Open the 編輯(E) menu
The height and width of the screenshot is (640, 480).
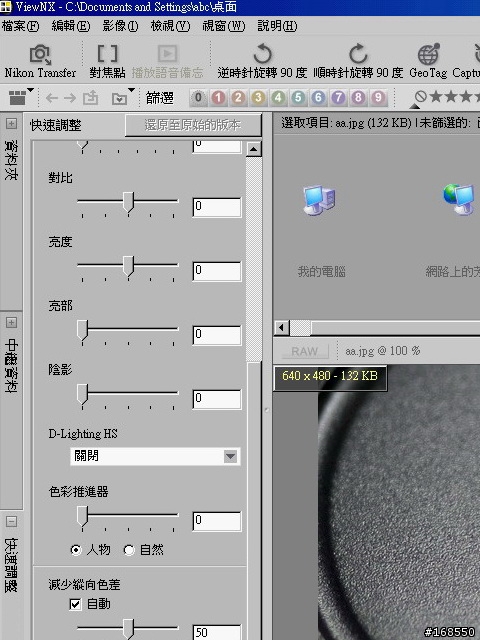pos(71,26)
